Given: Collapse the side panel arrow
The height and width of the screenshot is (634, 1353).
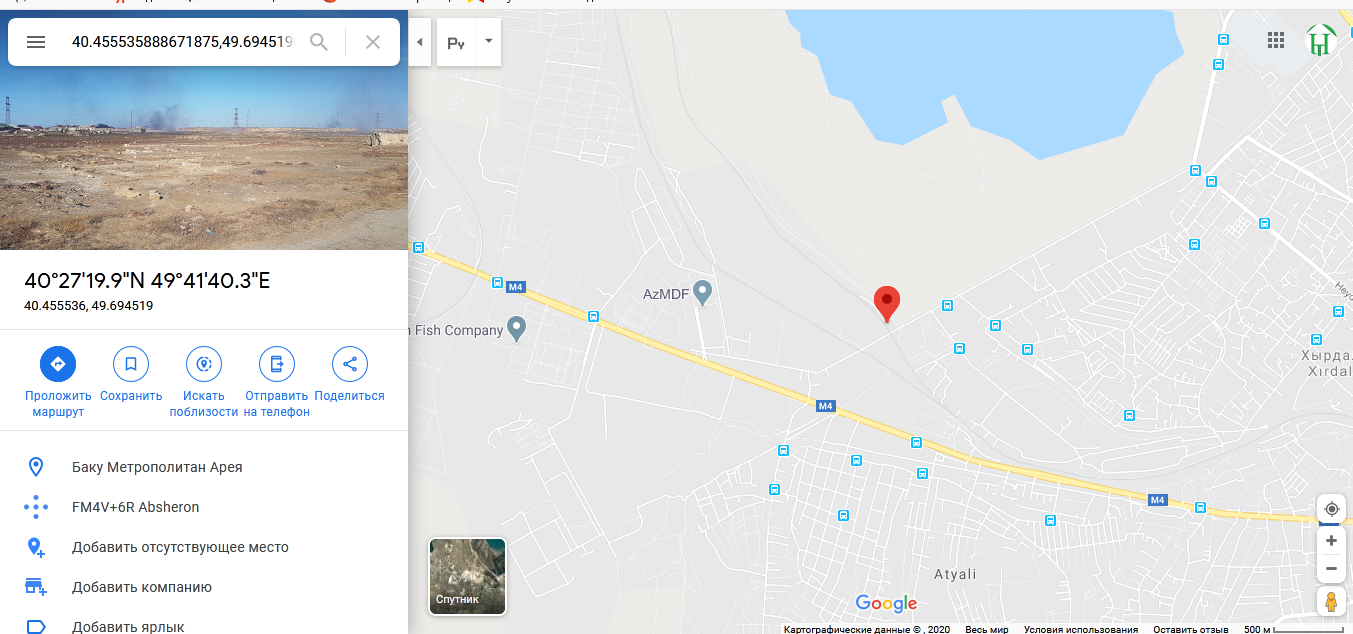Looking at the screenshot, I should click(x=419, y=42).
